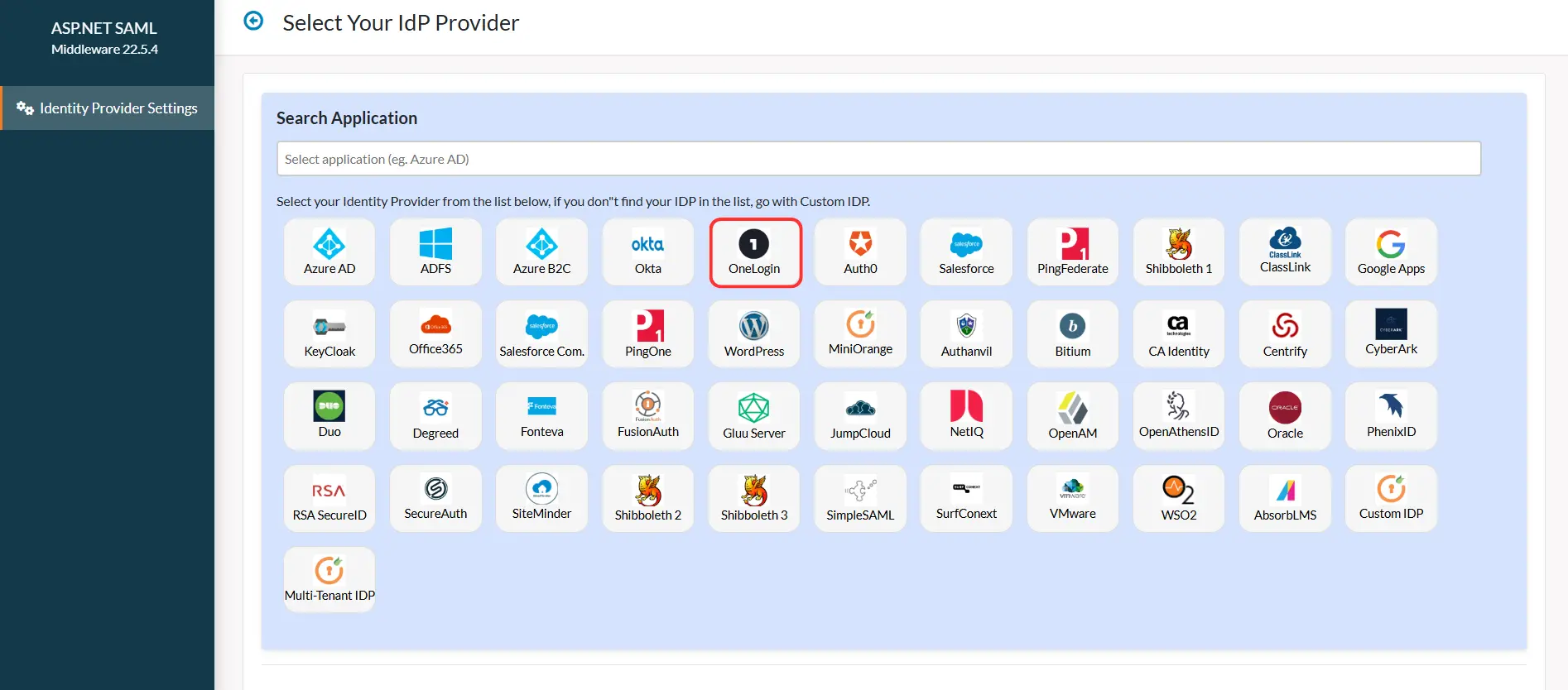The image size is (1568, 690).
Task: Select the Bitium provider icon
Action: point(1073,334)
